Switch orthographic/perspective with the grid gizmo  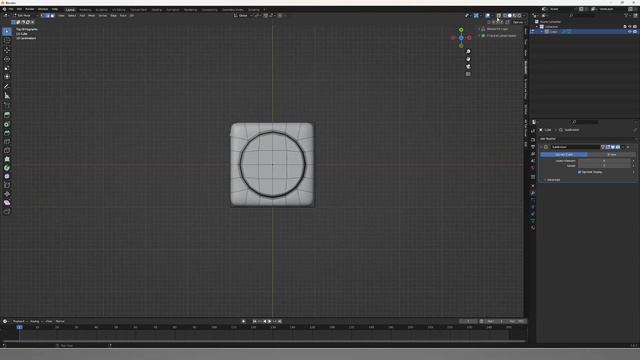468,74
